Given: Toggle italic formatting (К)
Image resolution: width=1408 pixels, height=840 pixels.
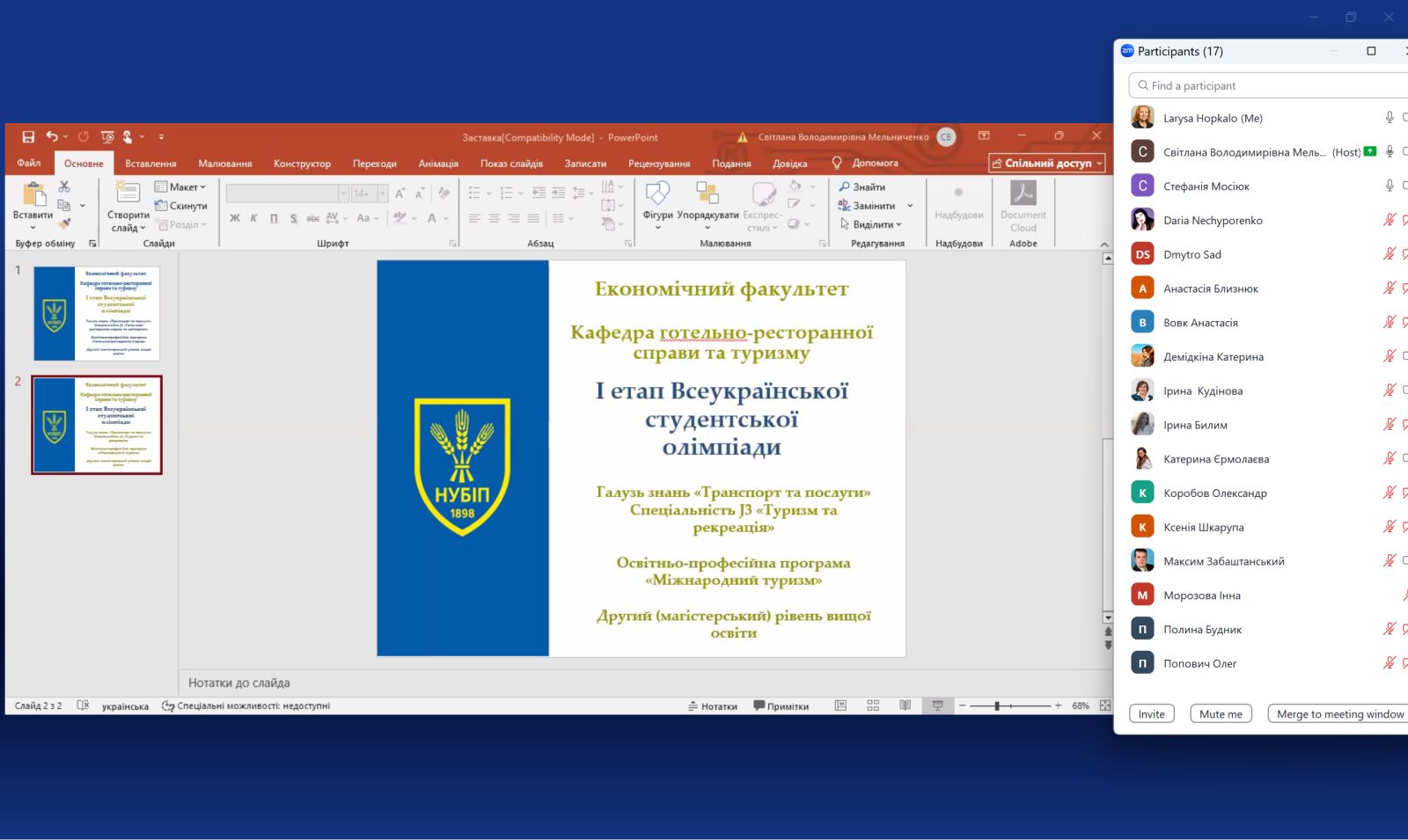Looking at the screenshot, I should pos(253,218).
